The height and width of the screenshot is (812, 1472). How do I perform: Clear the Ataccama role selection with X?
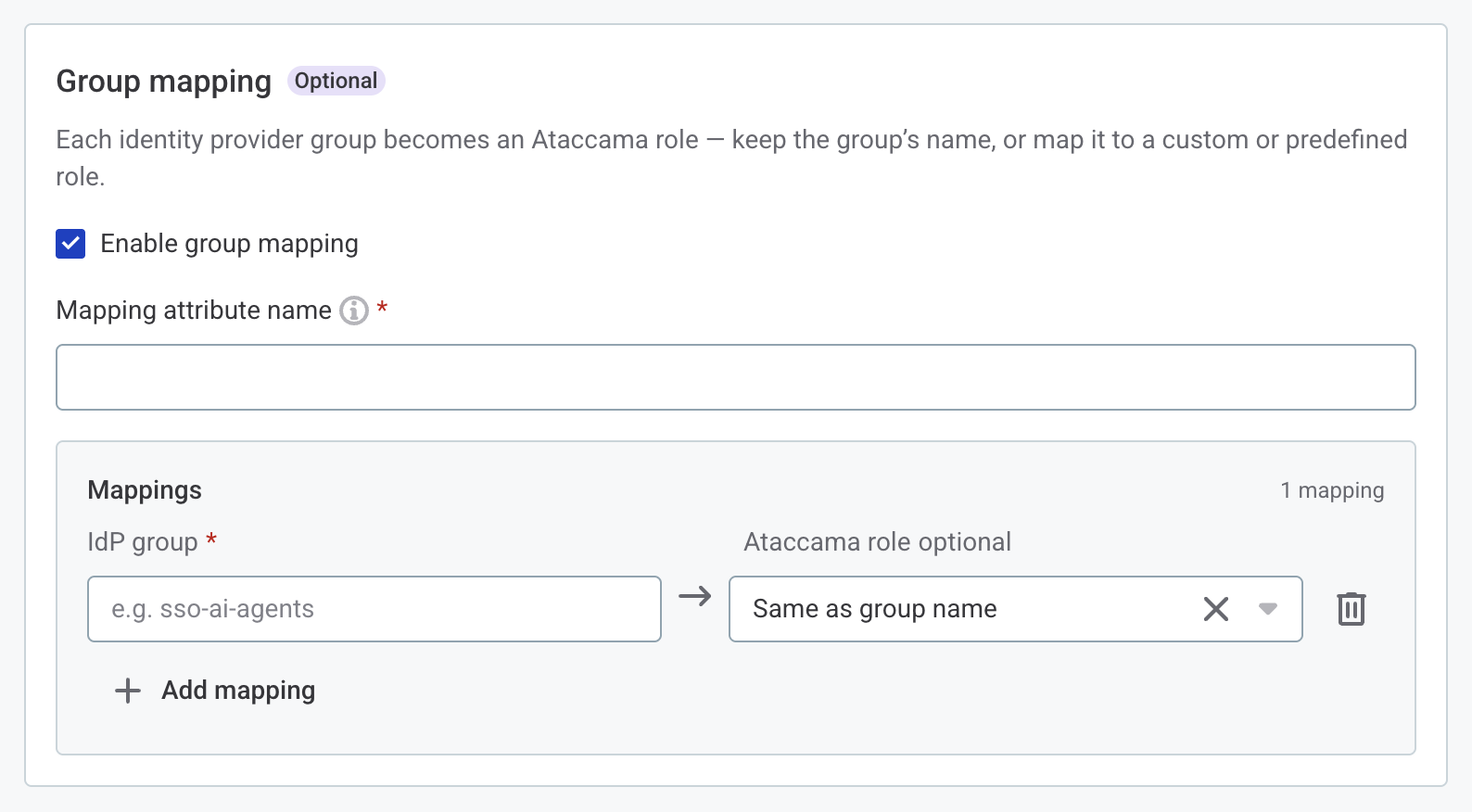pyautogui.click(x=1216, y=609)
